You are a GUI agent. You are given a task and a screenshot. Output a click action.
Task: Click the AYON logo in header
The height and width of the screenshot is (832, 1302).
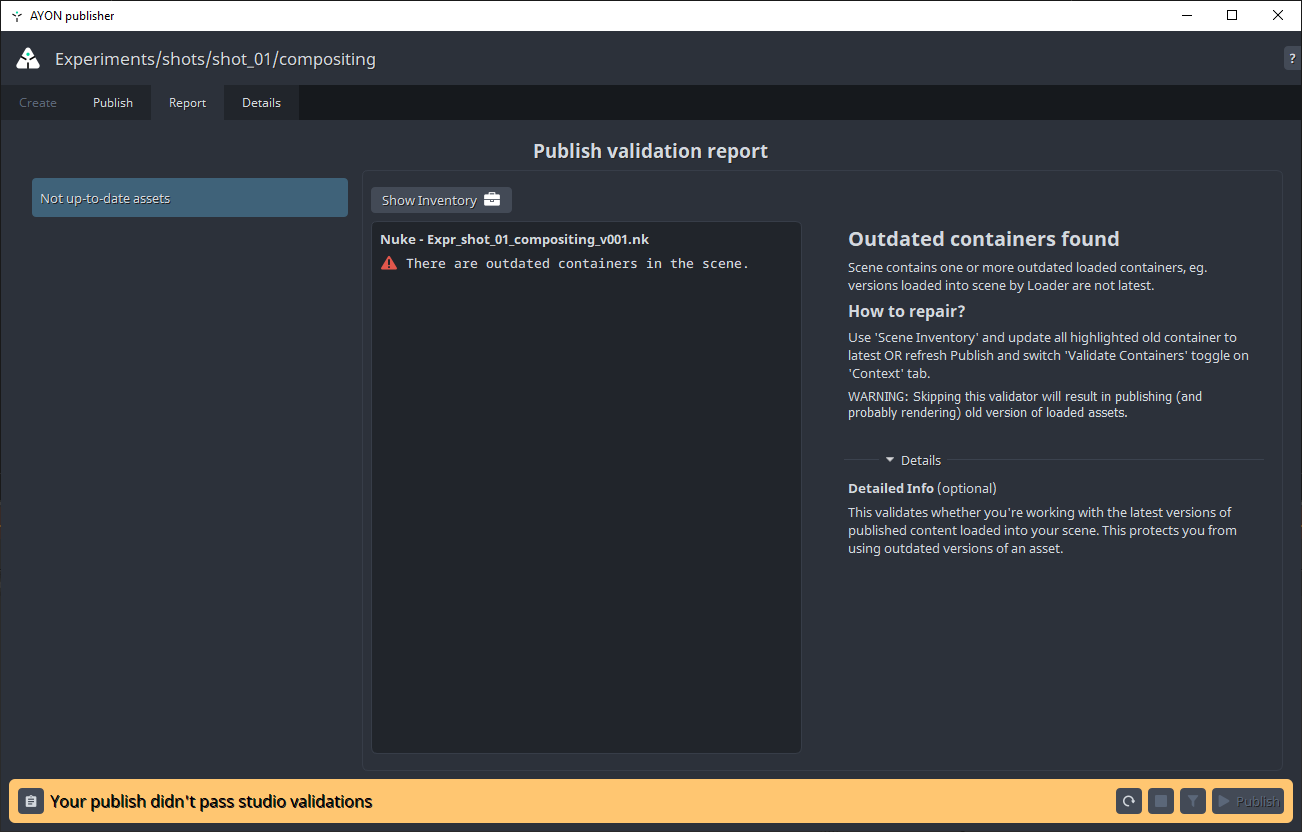(28, 59)
